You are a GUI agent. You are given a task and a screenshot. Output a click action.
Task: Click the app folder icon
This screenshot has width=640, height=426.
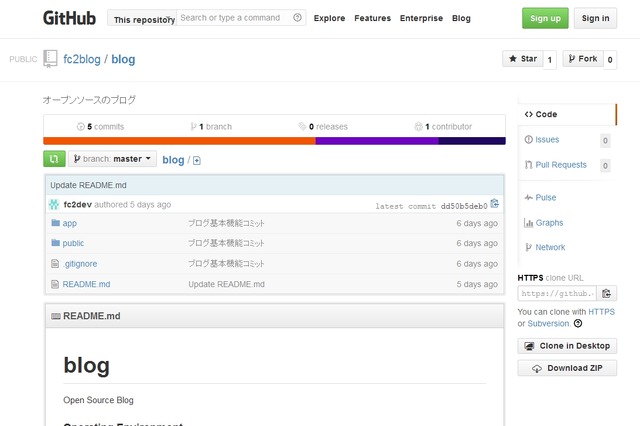click(x=56, y=223)
